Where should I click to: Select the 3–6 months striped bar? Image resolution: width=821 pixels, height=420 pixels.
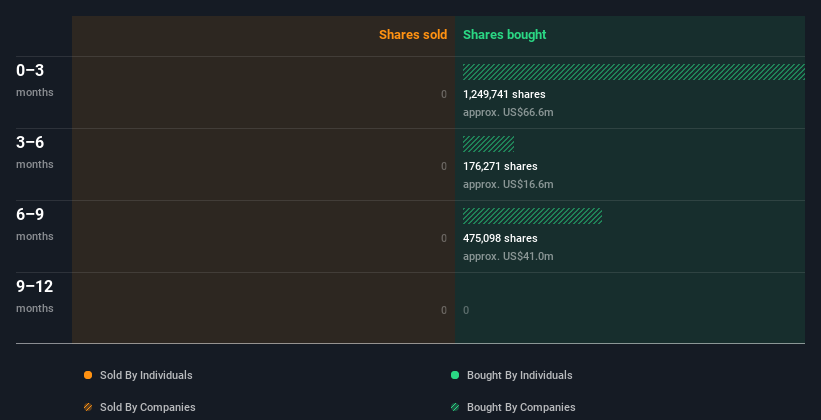tap(488, 144)
